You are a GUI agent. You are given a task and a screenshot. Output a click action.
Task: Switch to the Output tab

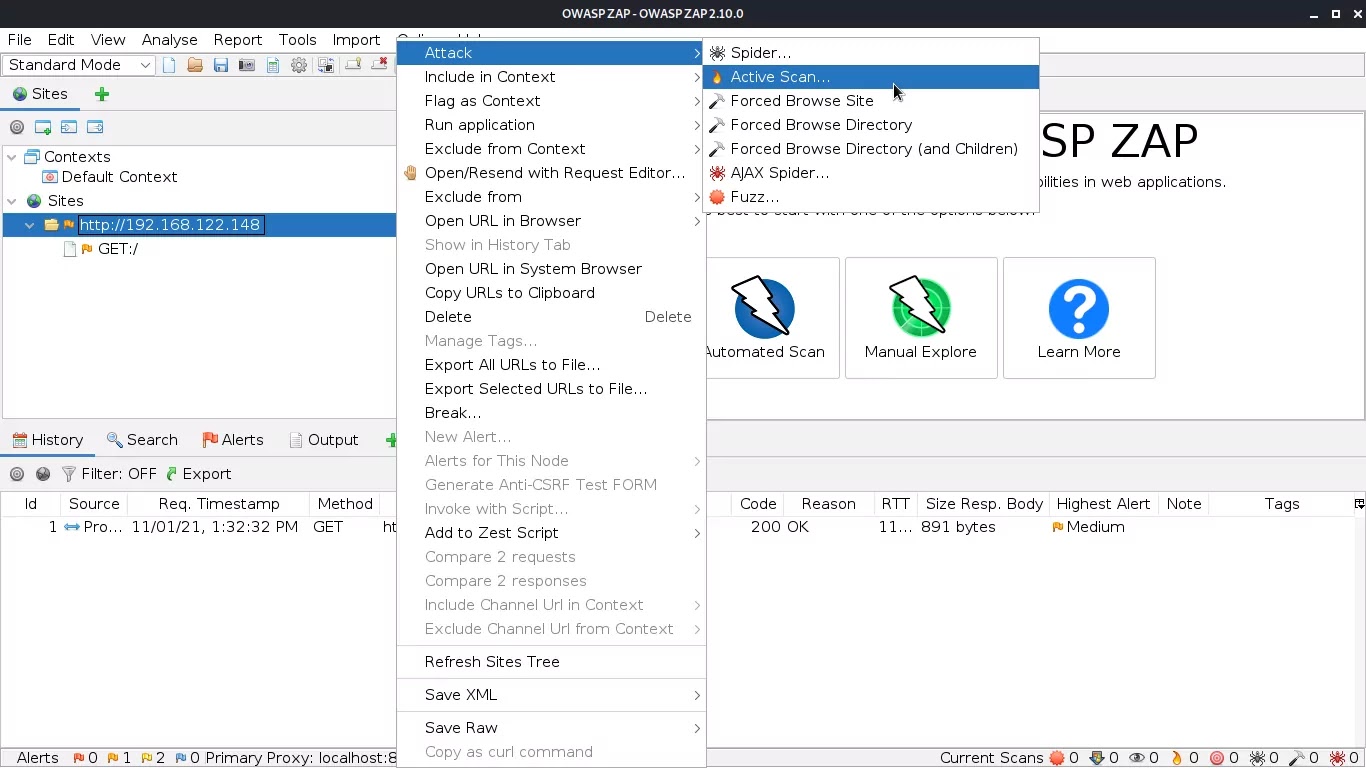tap(324, 440)
